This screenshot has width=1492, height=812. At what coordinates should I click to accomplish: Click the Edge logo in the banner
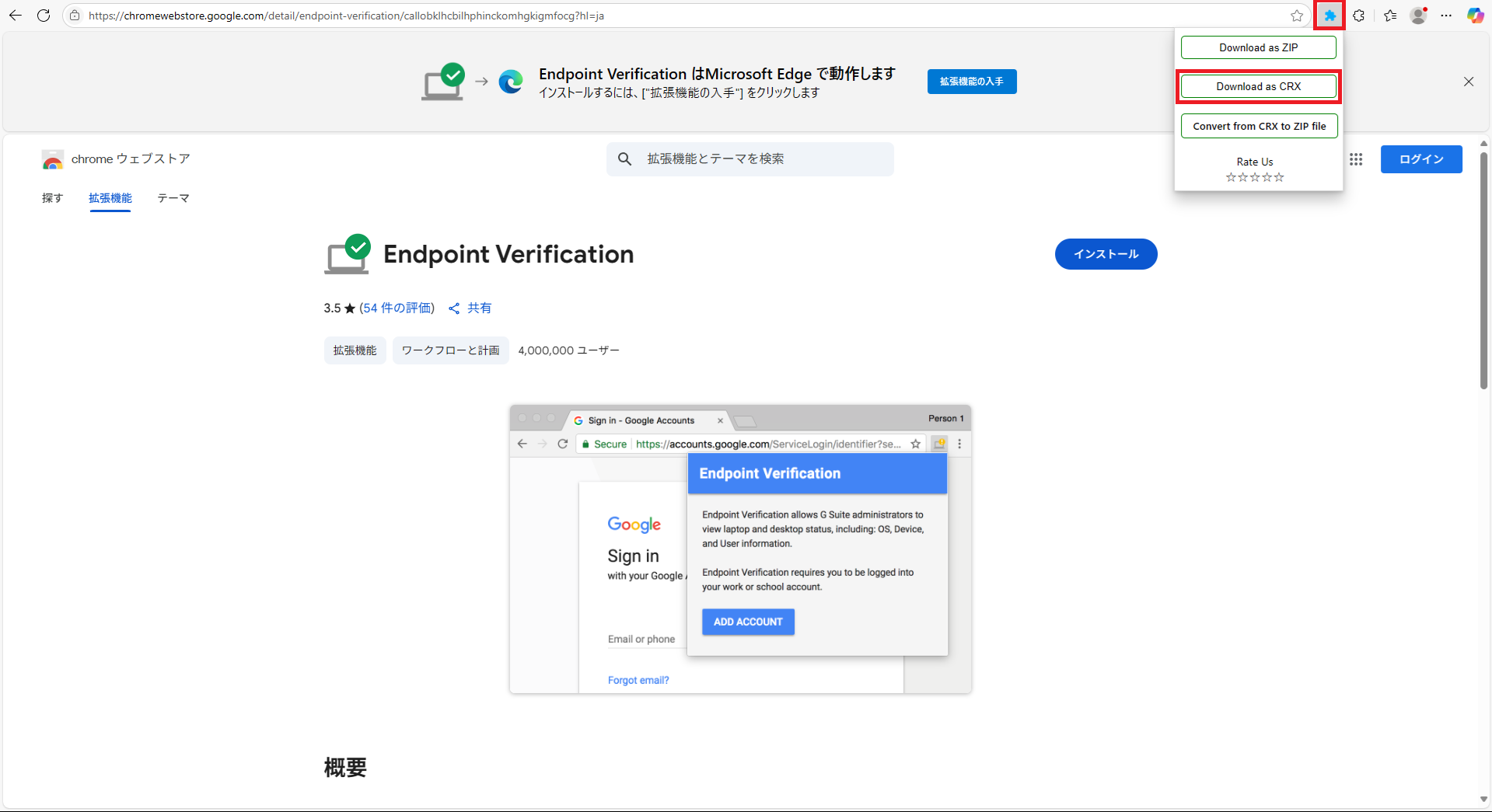coord(511,82)
